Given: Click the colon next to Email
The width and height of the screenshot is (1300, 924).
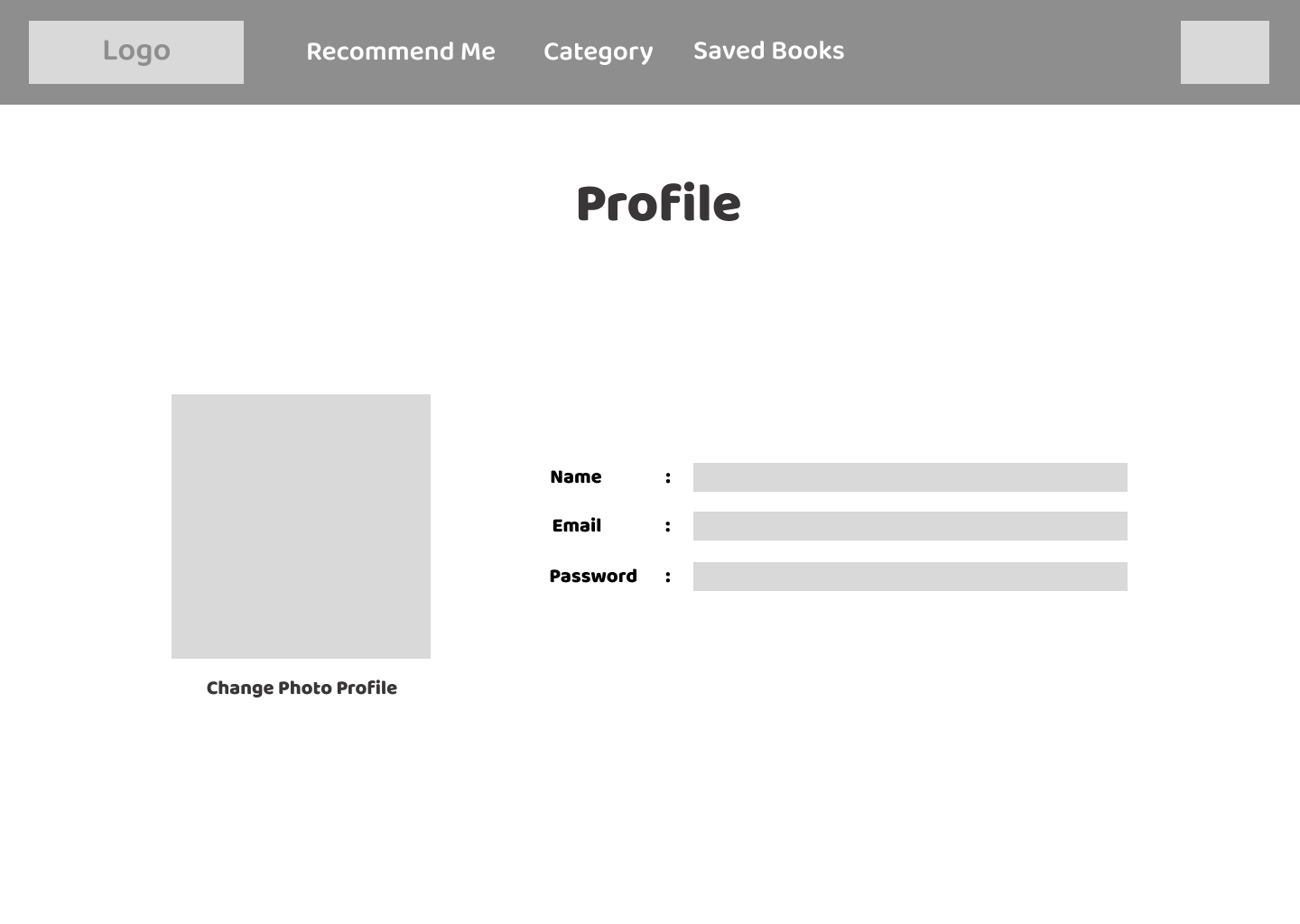Looking at the screenshot, I should pos(668,525).
